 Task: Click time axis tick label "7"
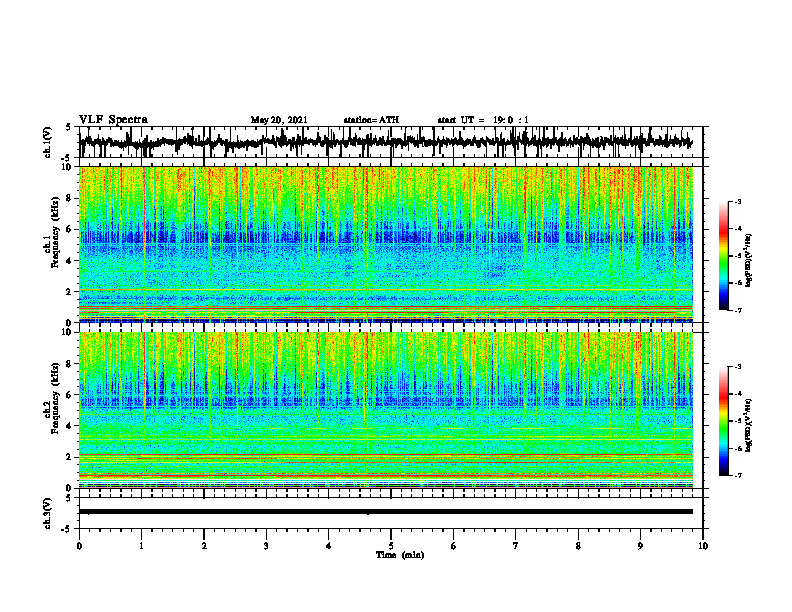[516, 546]
